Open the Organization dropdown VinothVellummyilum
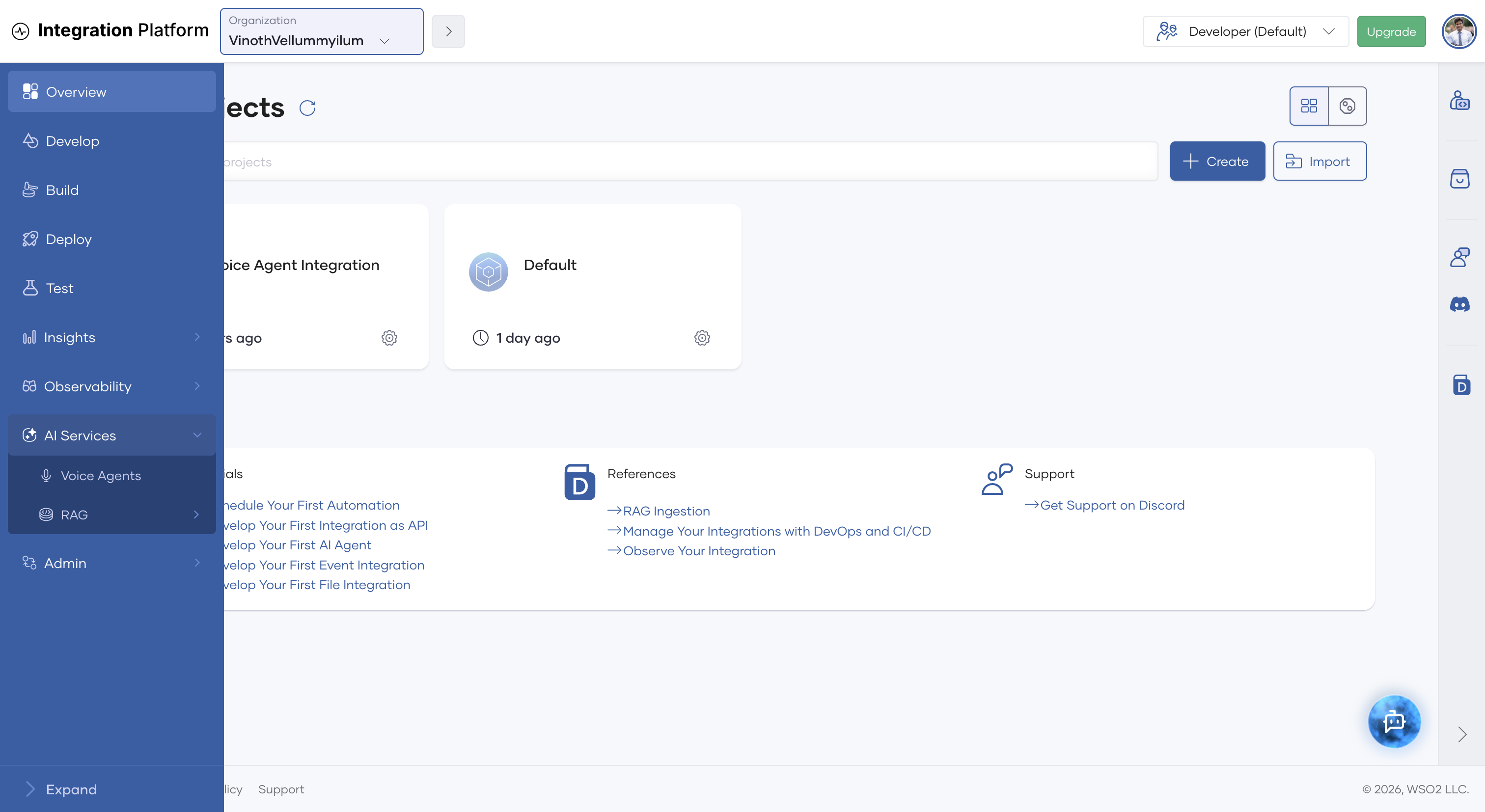The image size is (1485, 812). 322,31
